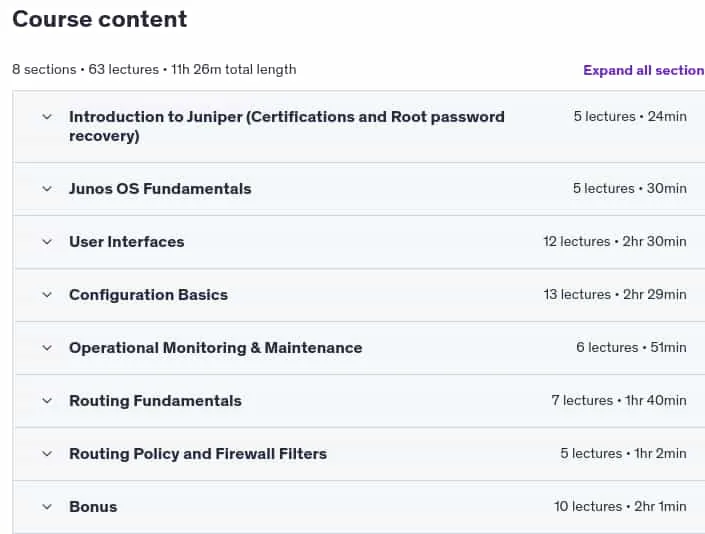Image resolution: width=705 pixels, height=534 pixels.
Task: Expand the Routing Fundamentals chevron
Action: coord(47,401)
